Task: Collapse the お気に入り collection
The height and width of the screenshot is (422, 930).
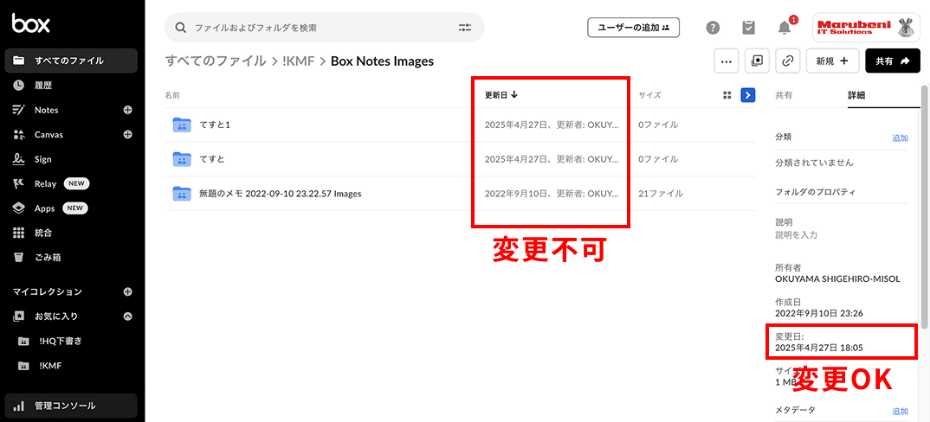Action: coord(127,316)
